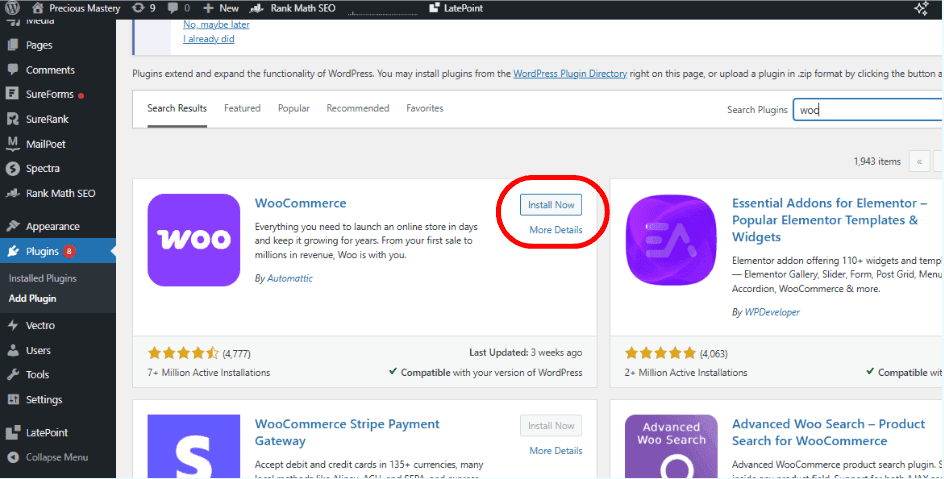944x479 pixels.
Task: Open comments bubble in admin bar
Action: click(x=179, y=8)
